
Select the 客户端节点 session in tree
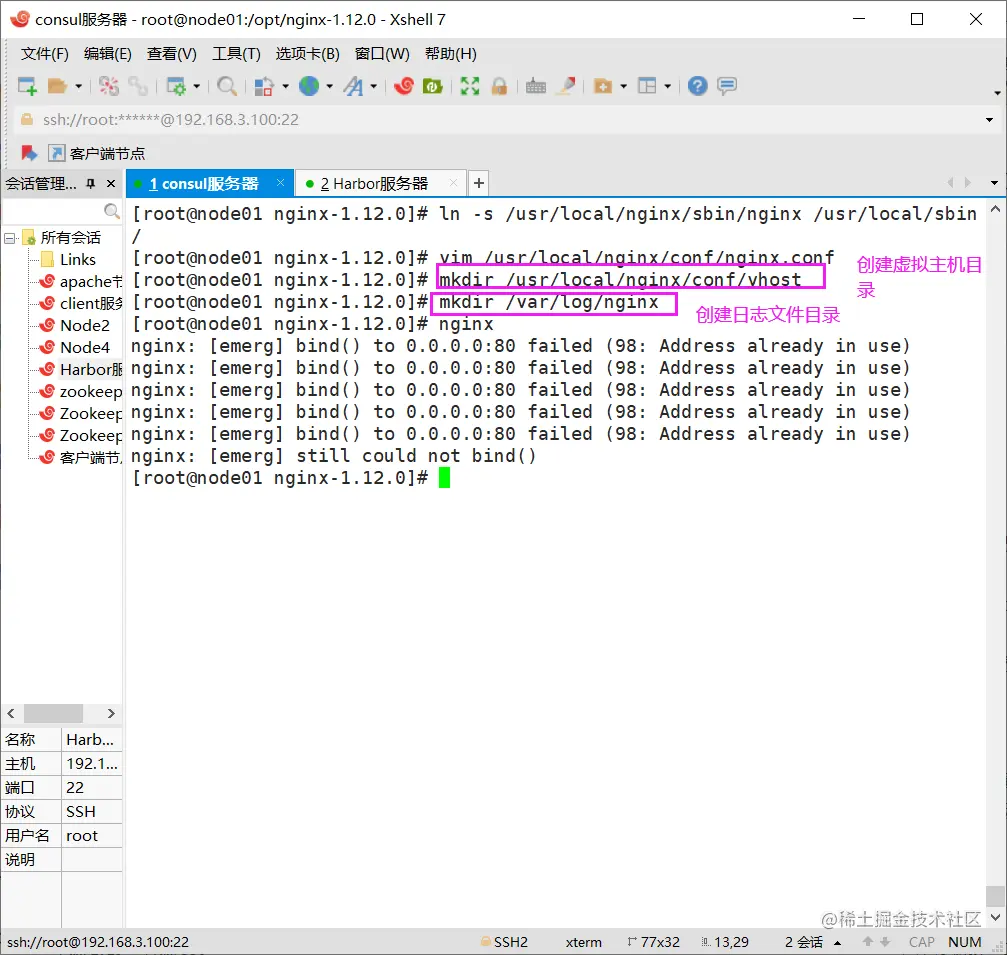(80, 457)
